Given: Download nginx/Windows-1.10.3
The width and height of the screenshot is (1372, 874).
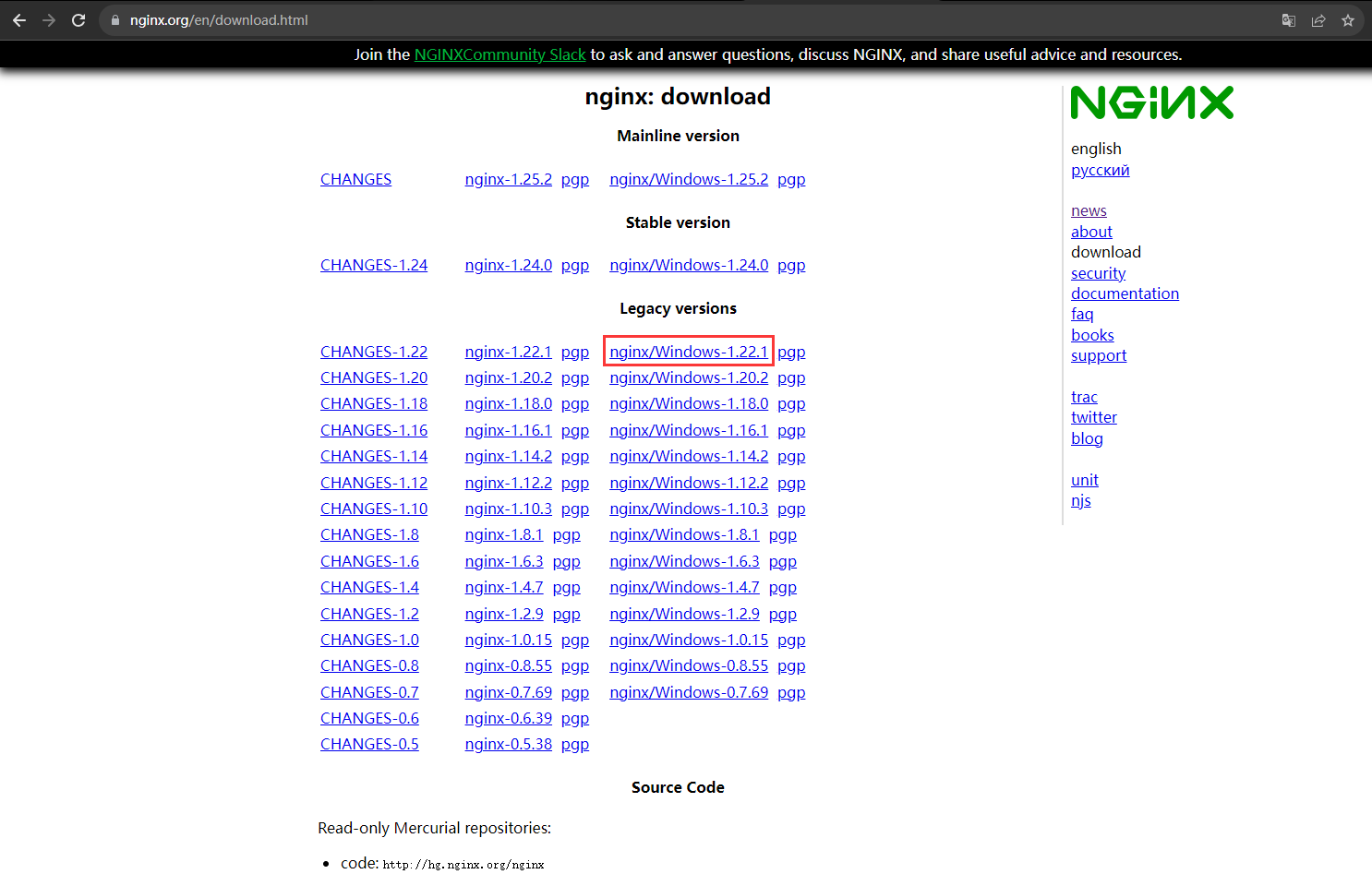Looking at the screenshot, I should pos(689,509).
